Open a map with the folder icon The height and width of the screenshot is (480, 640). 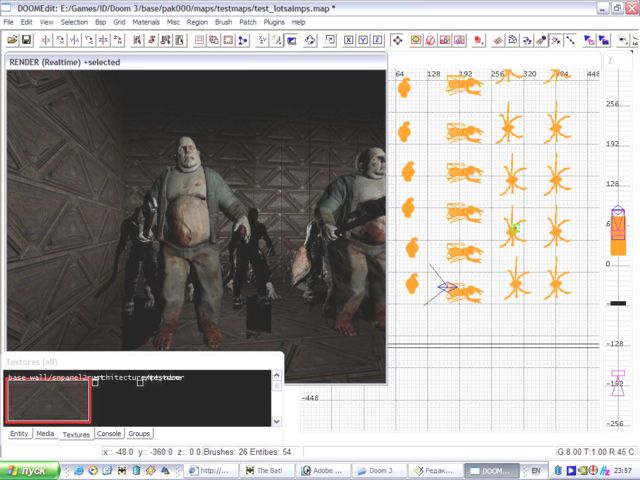(x=12, y=40)
